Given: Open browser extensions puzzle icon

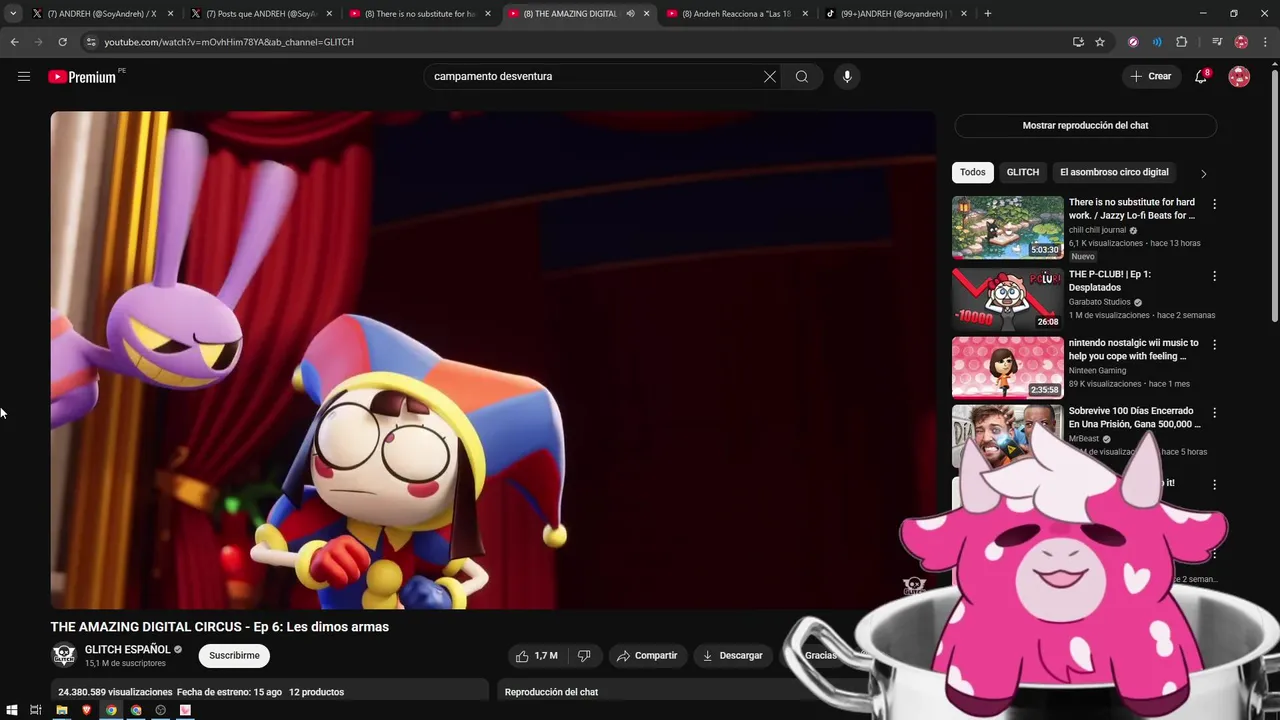Looking at the screenshot, I should [1182, 42].
